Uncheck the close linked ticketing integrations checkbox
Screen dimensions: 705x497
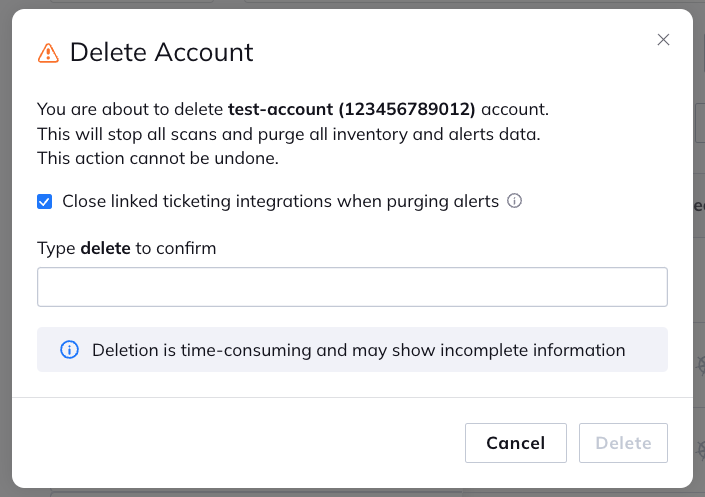point(45,202)
